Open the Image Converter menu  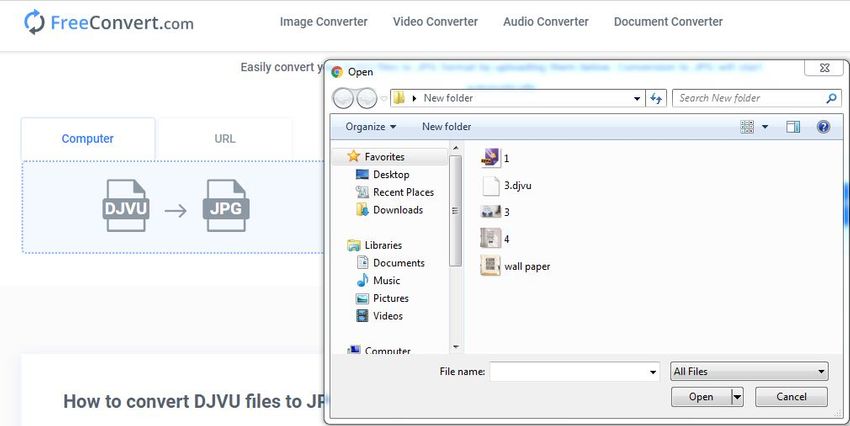coord(323,22)
